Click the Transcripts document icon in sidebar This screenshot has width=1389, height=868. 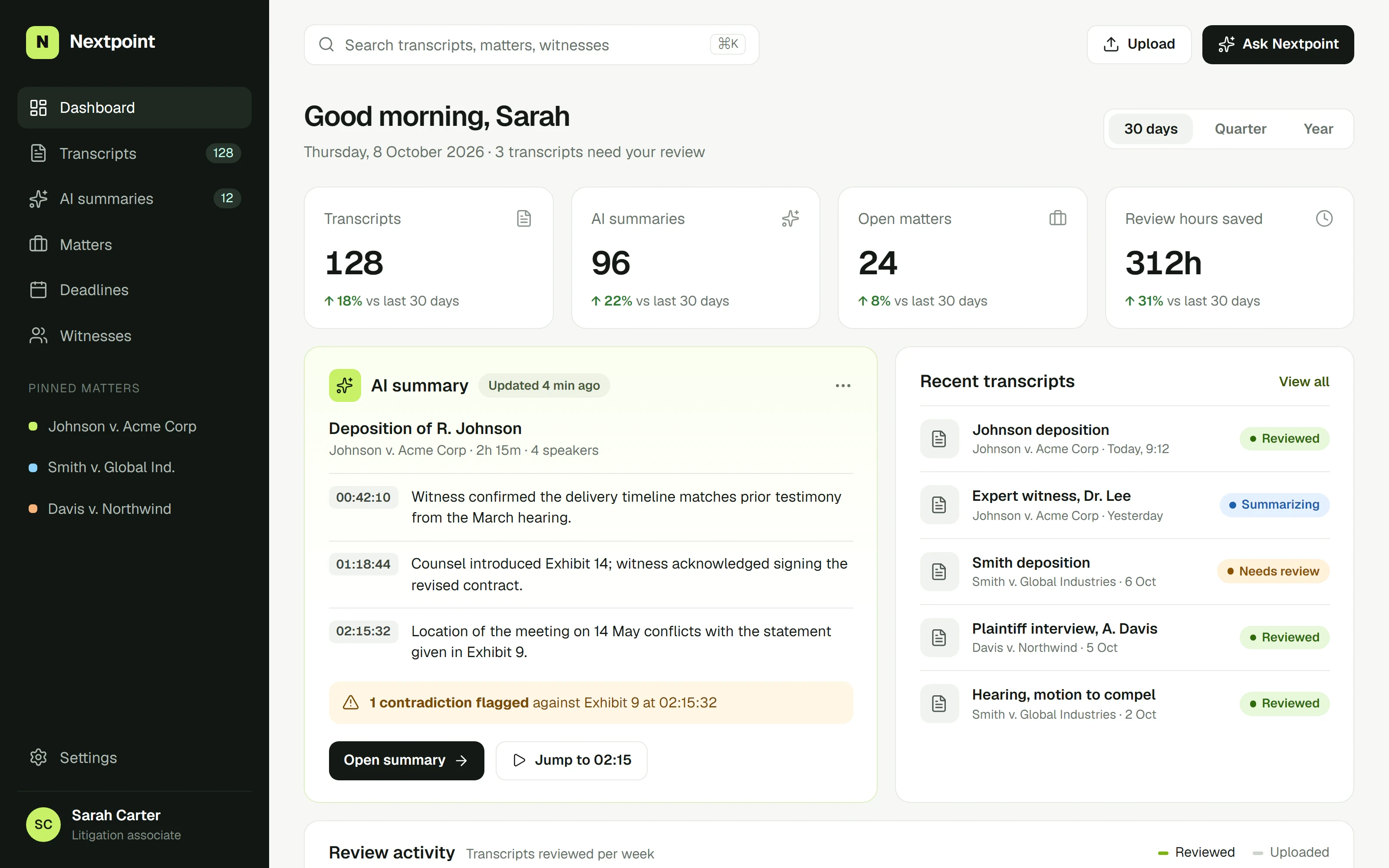tap(38, 153)
